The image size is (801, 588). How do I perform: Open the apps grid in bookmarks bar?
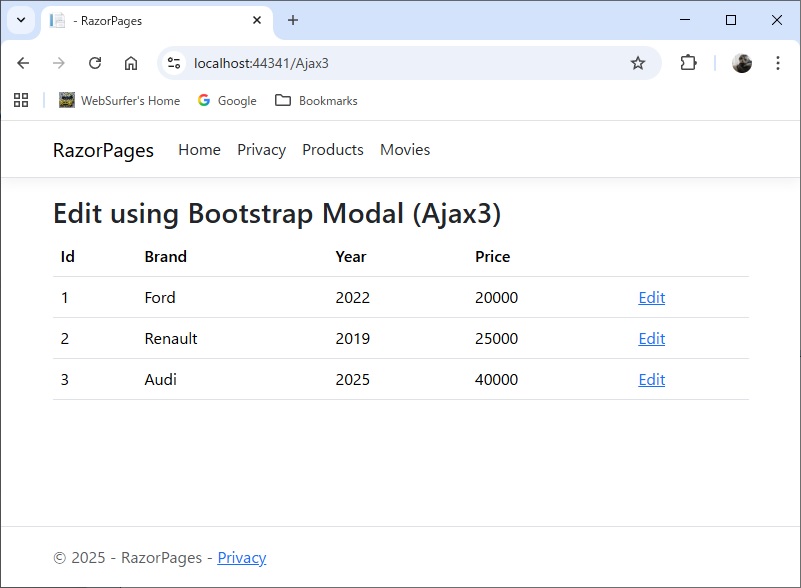coord(21,100)
